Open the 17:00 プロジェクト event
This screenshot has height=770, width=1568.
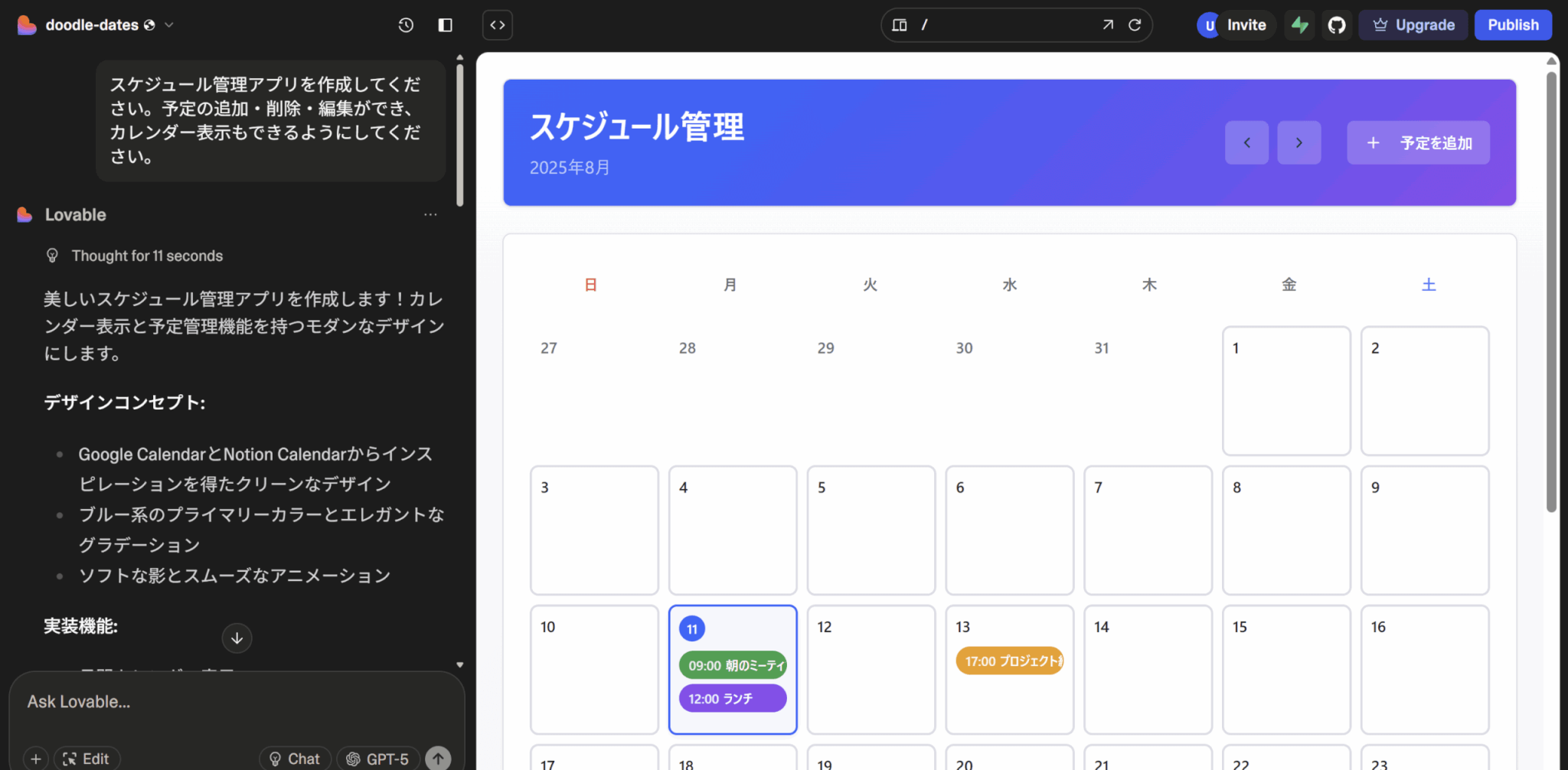1010,661
